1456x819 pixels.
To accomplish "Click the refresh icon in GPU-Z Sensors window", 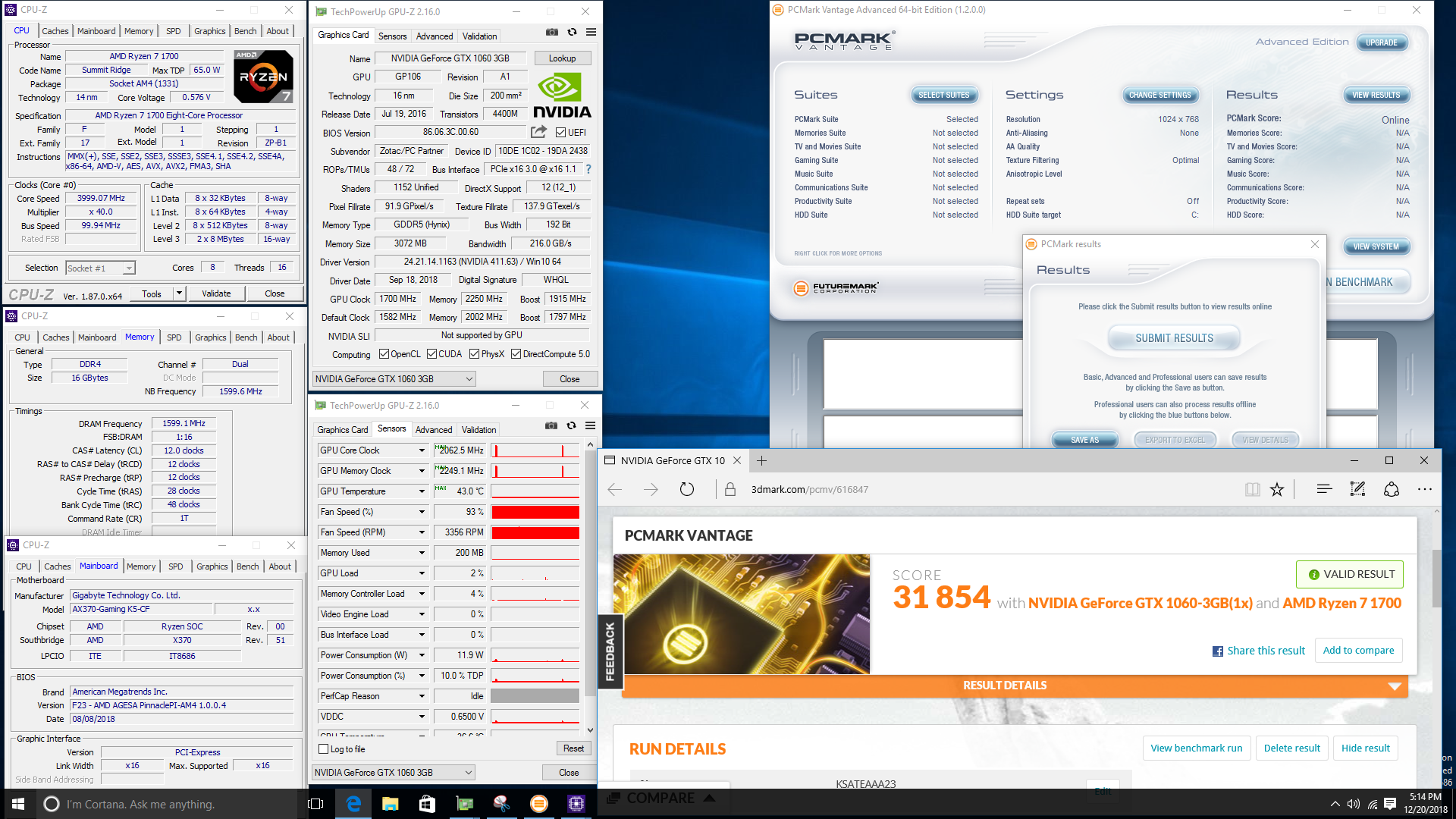I will click(x=572, y=425).
